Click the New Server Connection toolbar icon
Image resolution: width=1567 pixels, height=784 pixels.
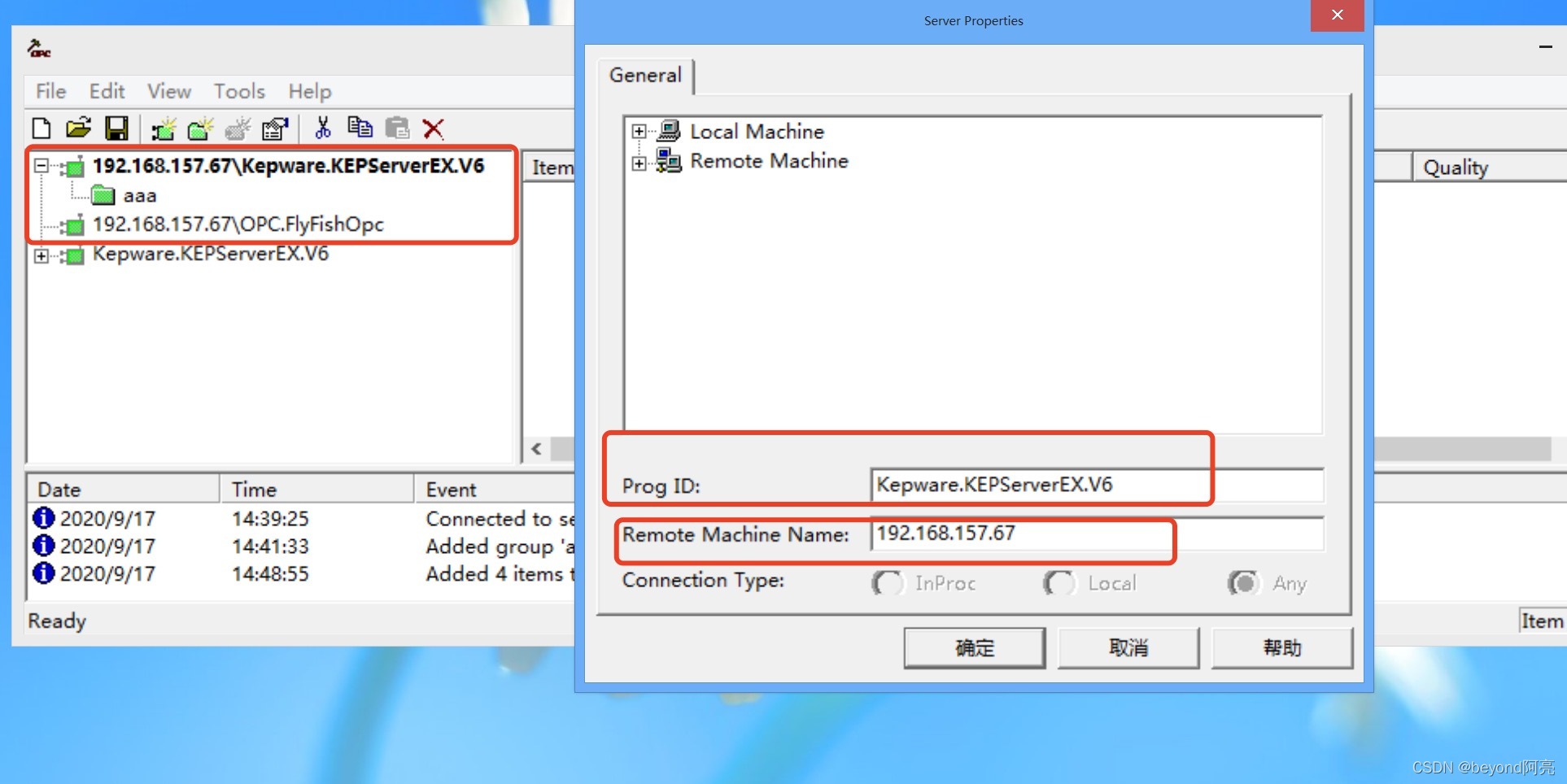point(164,128)
